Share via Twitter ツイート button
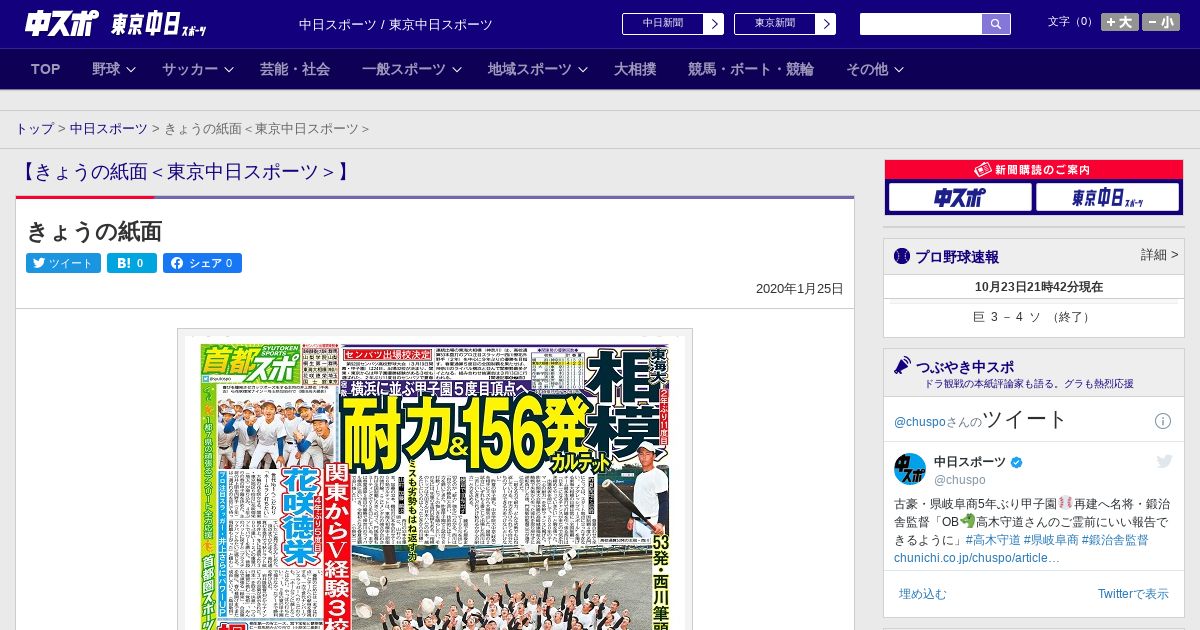1200x630 pixels. [x=63, y=263]
